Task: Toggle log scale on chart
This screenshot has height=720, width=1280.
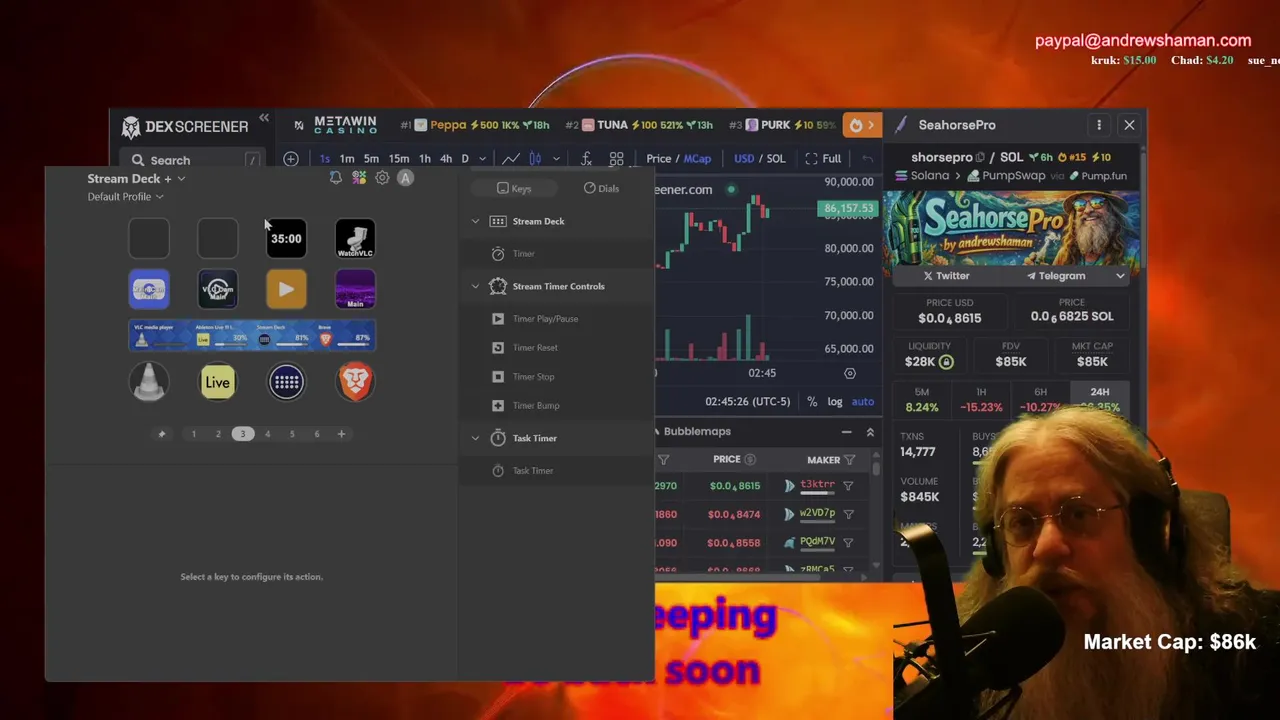Action: (x=835, y=402)
